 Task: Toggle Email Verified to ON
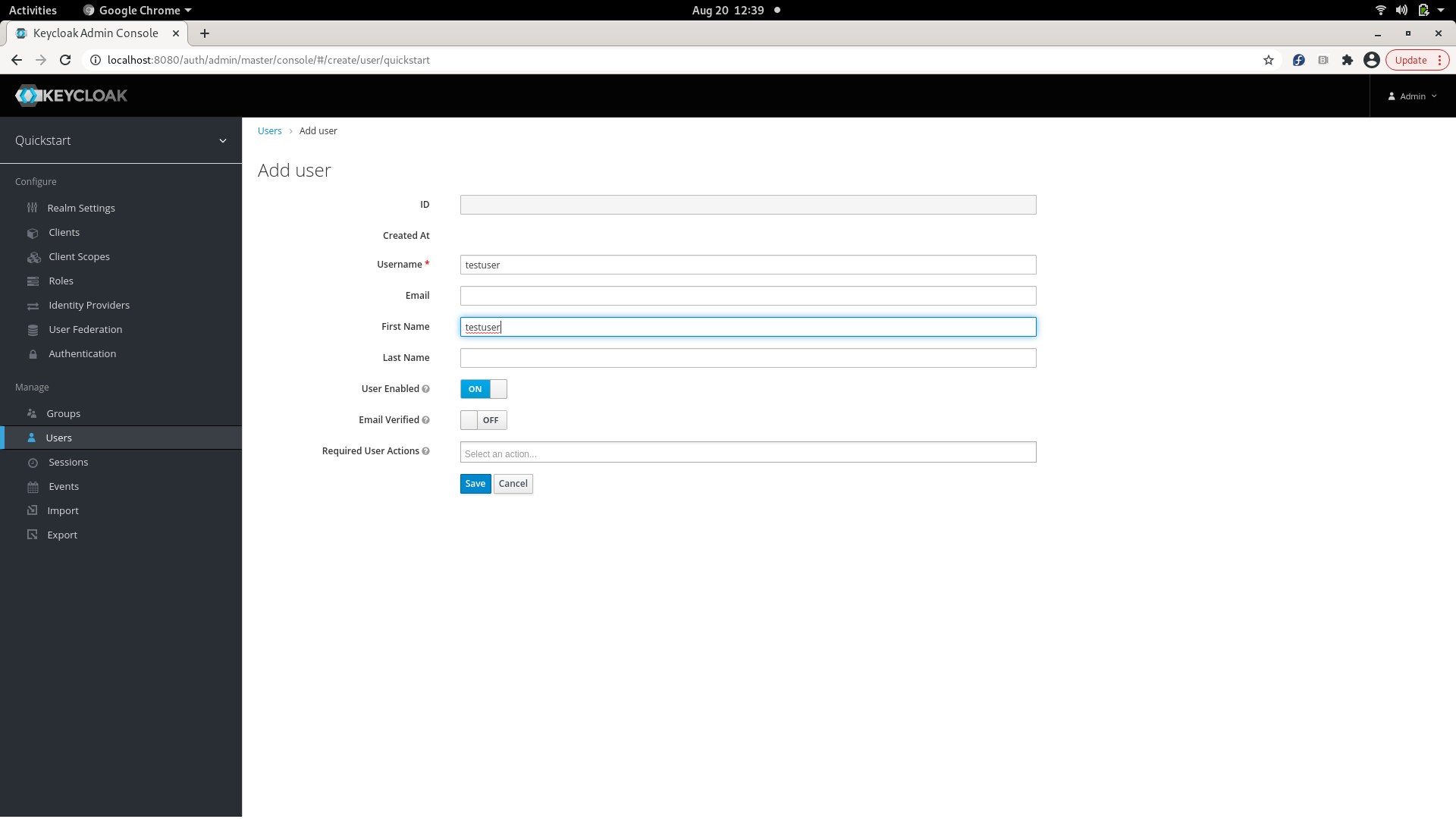click(x=483, y=419)
